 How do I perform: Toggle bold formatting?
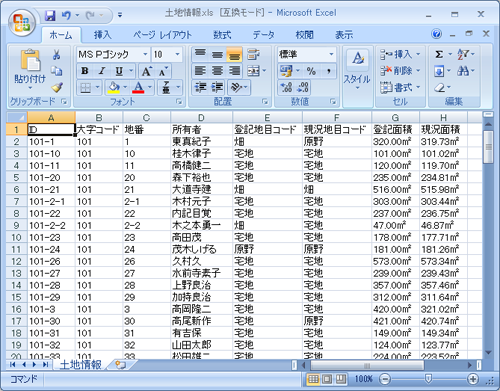coord(85,71)
